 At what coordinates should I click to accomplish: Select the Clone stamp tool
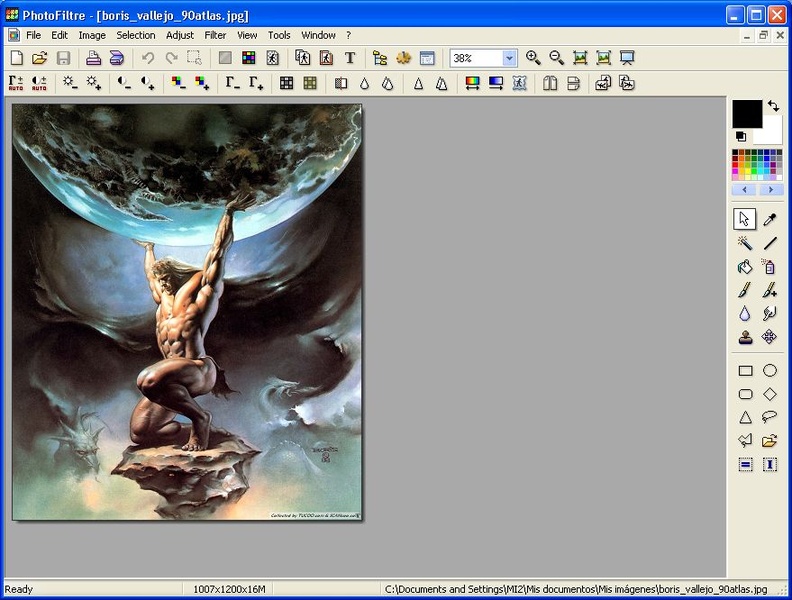745,338
